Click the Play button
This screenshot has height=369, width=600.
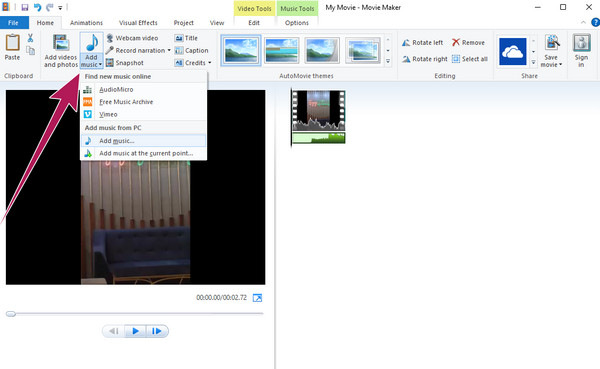(x=135, y=331)
